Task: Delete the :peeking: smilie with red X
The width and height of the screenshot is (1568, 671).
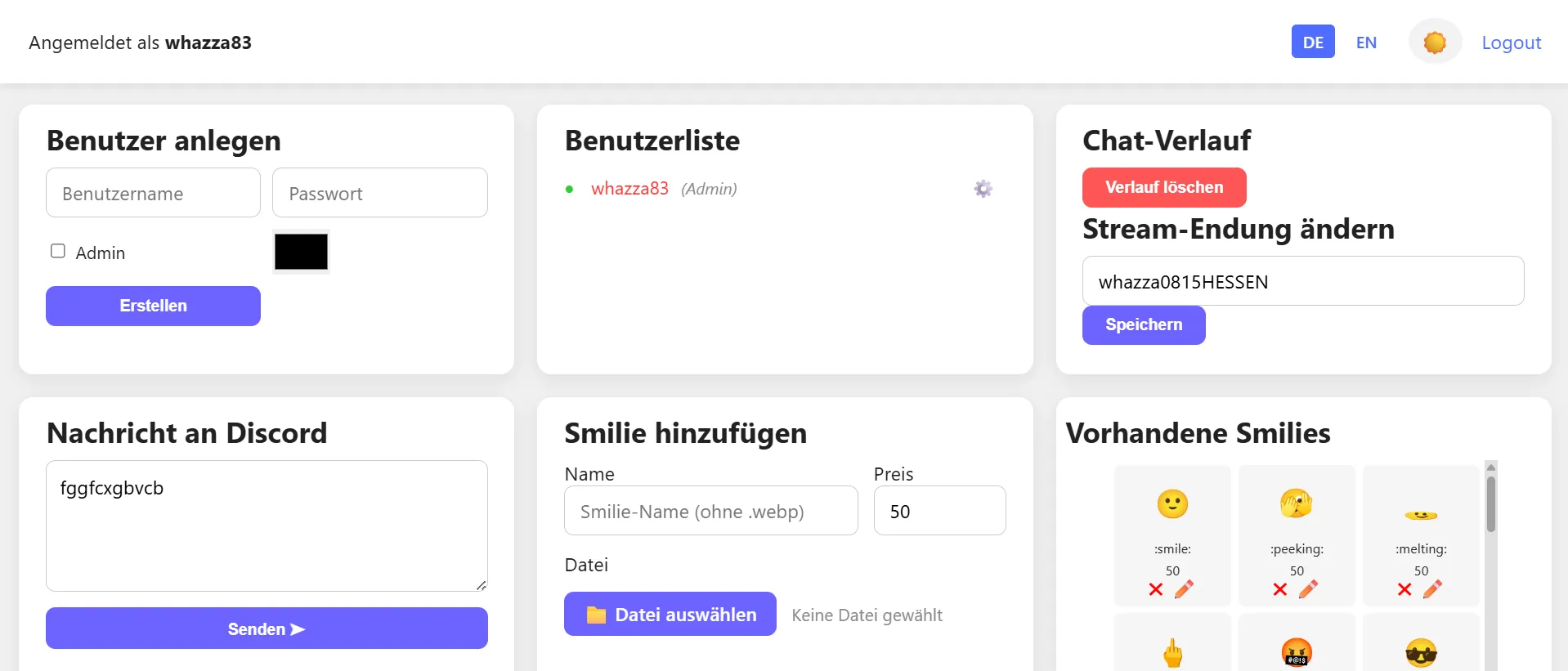Action: pos(1279,589)
